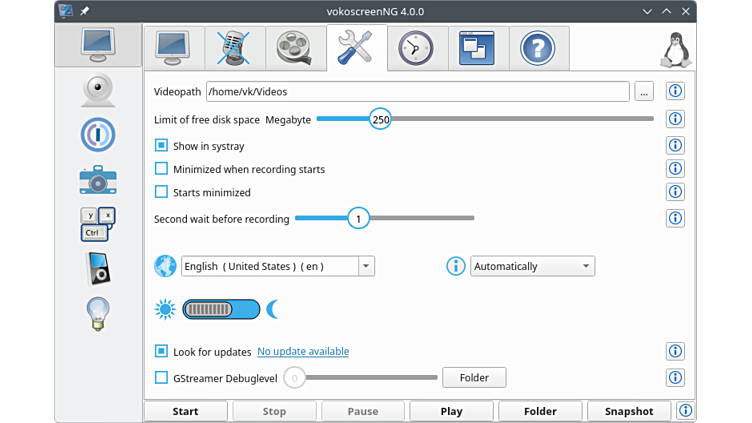Click the No update available link
Screen dimensions: 752x423
303,352
